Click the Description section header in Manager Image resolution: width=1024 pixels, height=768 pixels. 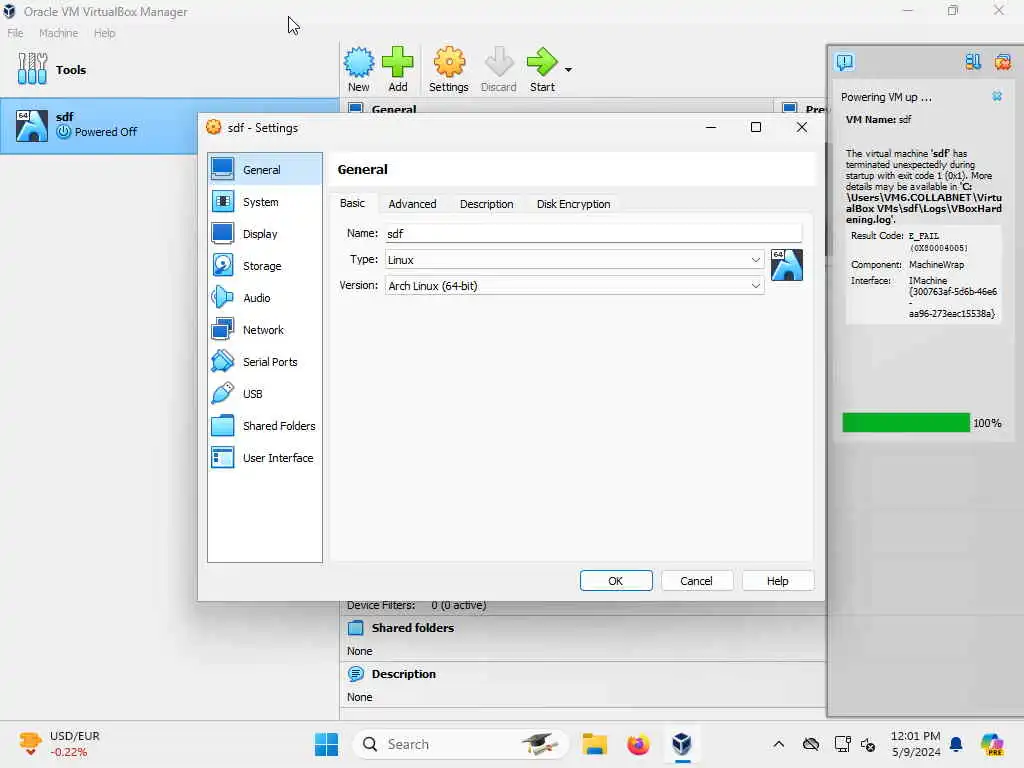tap(403, 674)
